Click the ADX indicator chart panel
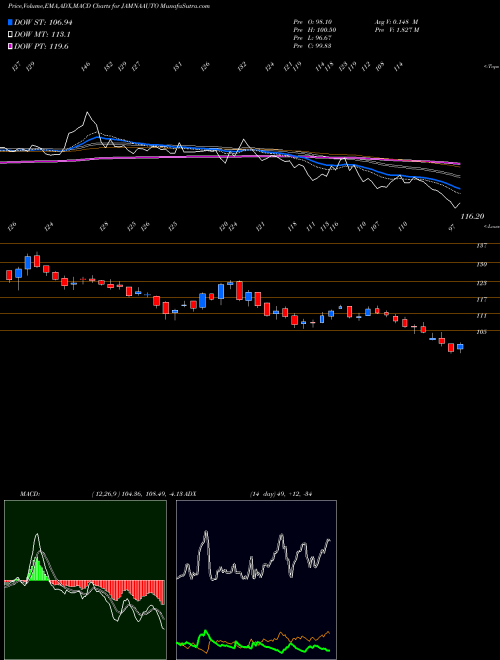The image size is (500, 660). tap(256, 580)
